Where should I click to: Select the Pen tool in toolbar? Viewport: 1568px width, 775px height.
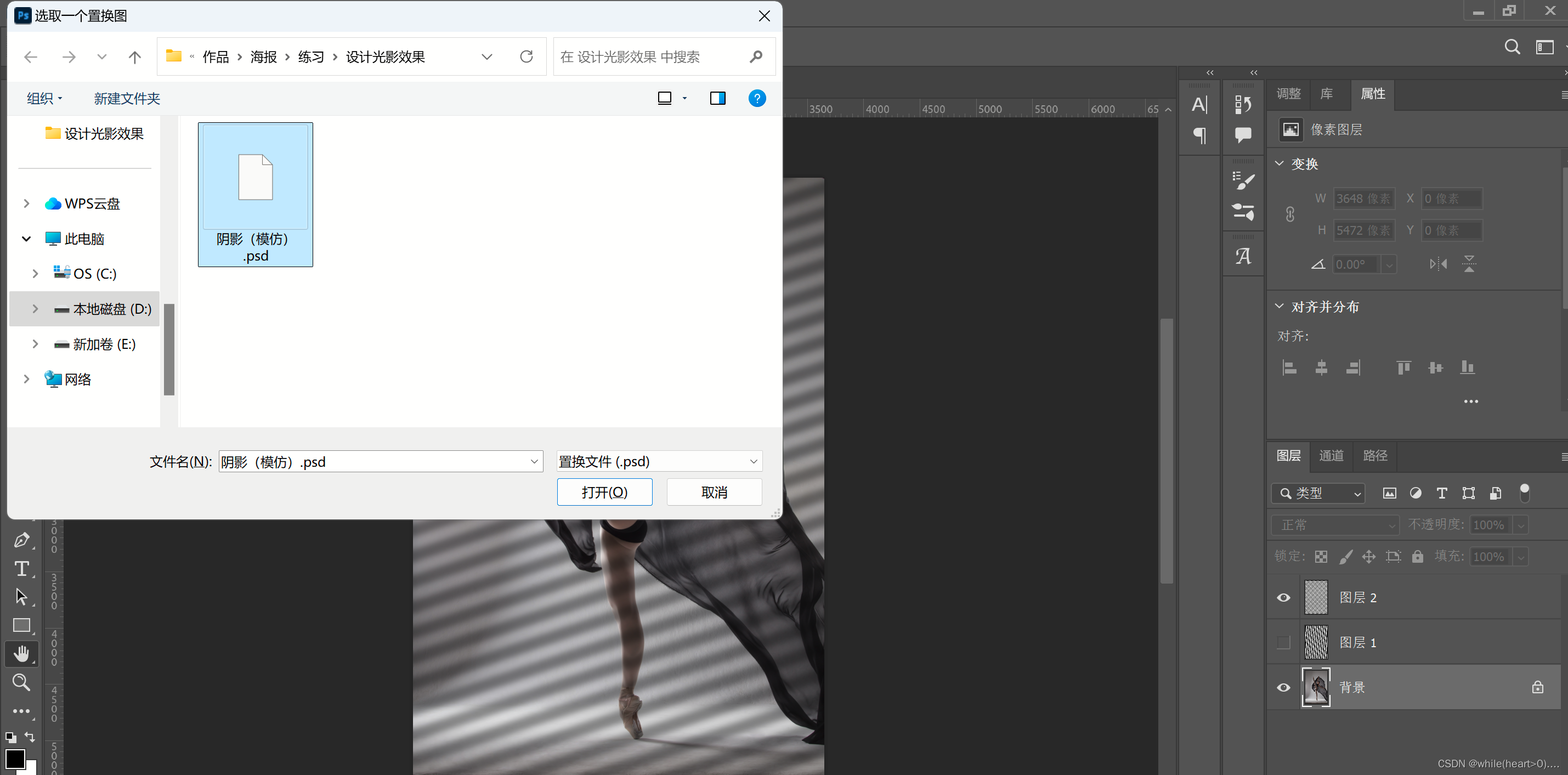coord(21,539)
